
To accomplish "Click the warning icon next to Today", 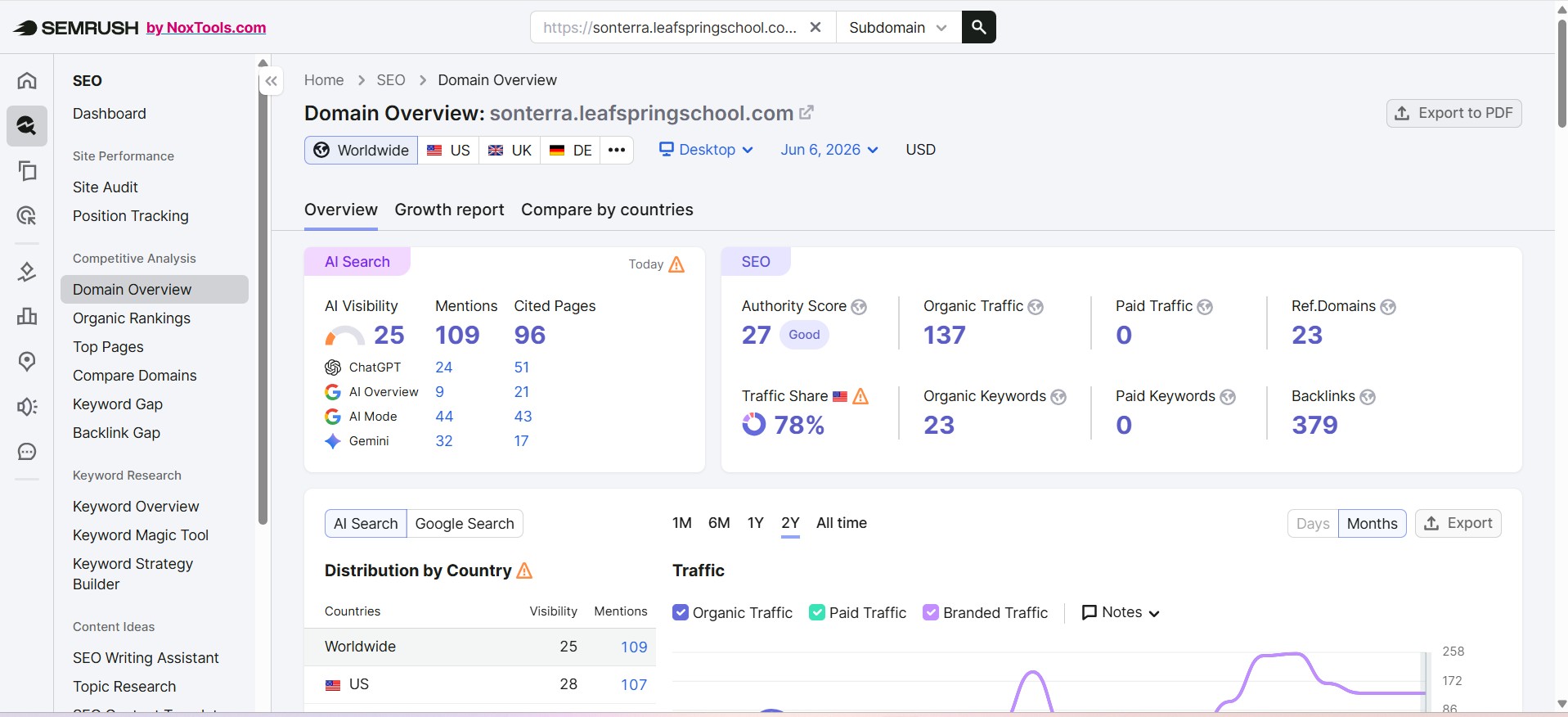I will pos(676,264).
